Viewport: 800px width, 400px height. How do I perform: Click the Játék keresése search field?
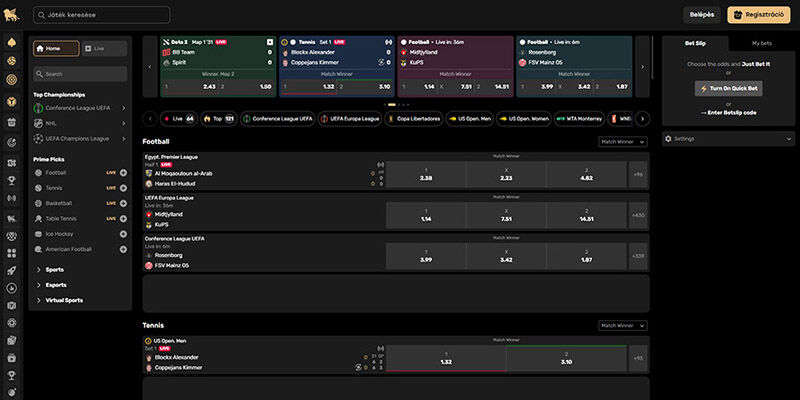(102, 15)
